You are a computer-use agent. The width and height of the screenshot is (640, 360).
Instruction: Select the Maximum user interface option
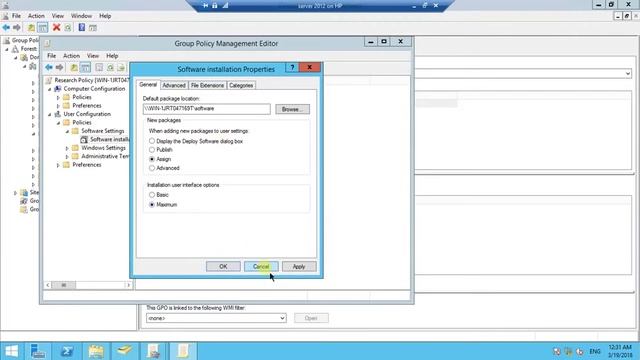(x=152, y=205)
